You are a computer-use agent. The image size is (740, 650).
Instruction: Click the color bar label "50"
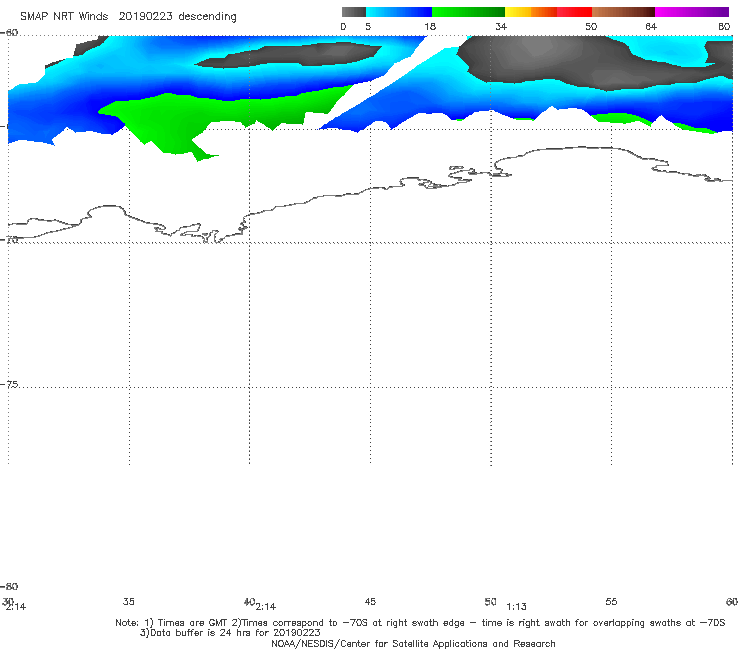(x=591, y=26)
